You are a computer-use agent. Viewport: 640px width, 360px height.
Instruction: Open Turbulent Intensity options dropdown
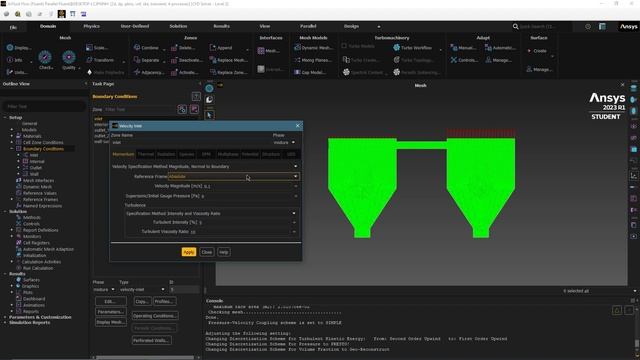(x=294, y=222)
